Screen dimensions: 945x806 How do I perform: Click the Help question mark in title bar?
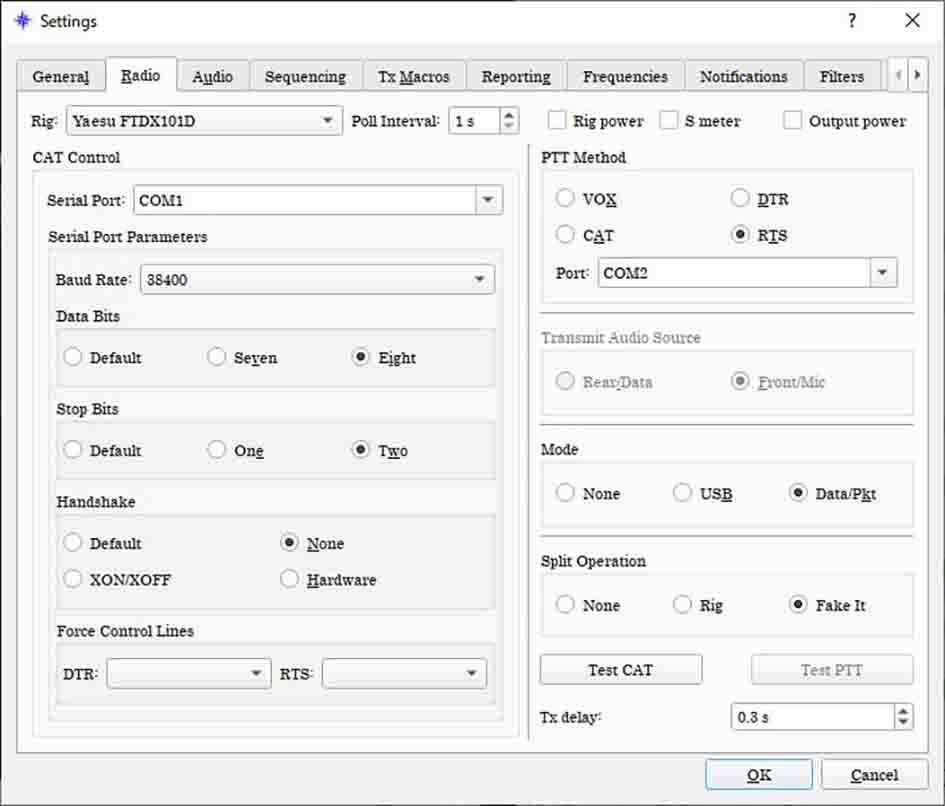tap(852, 20)
